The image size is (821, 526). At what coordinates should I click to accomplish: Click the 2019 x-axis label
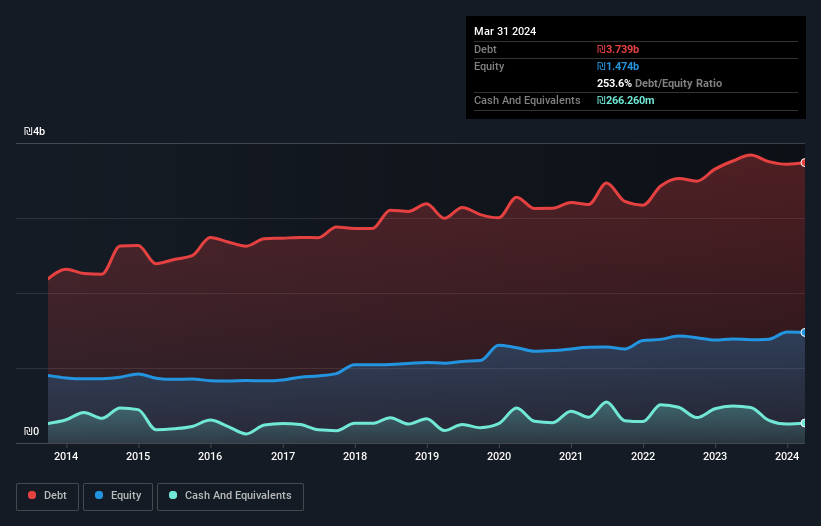pos(427,456)
